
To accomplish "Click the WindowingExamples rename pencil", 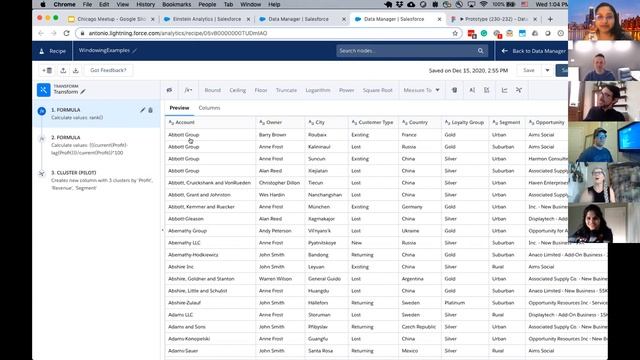I will coord(135,51).
